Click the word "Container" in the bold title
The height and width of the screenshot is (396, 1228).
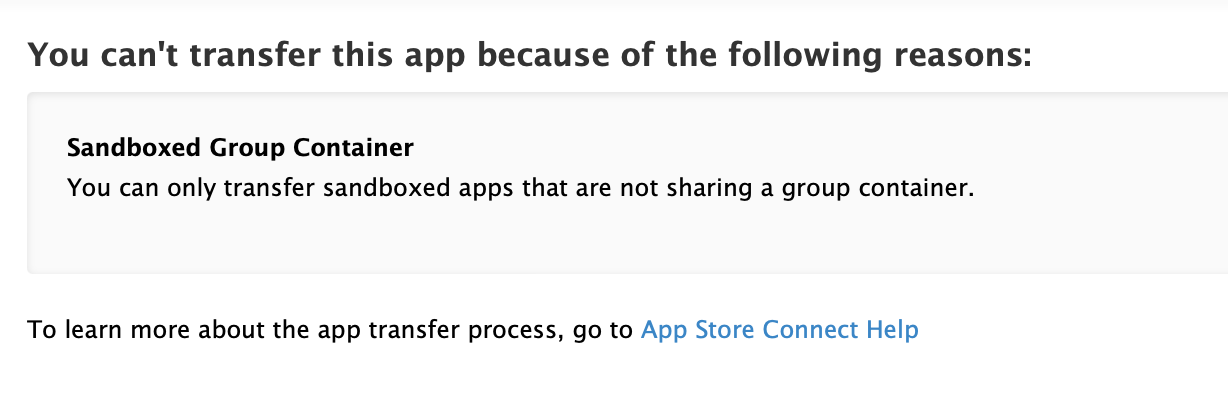point(353,148)
